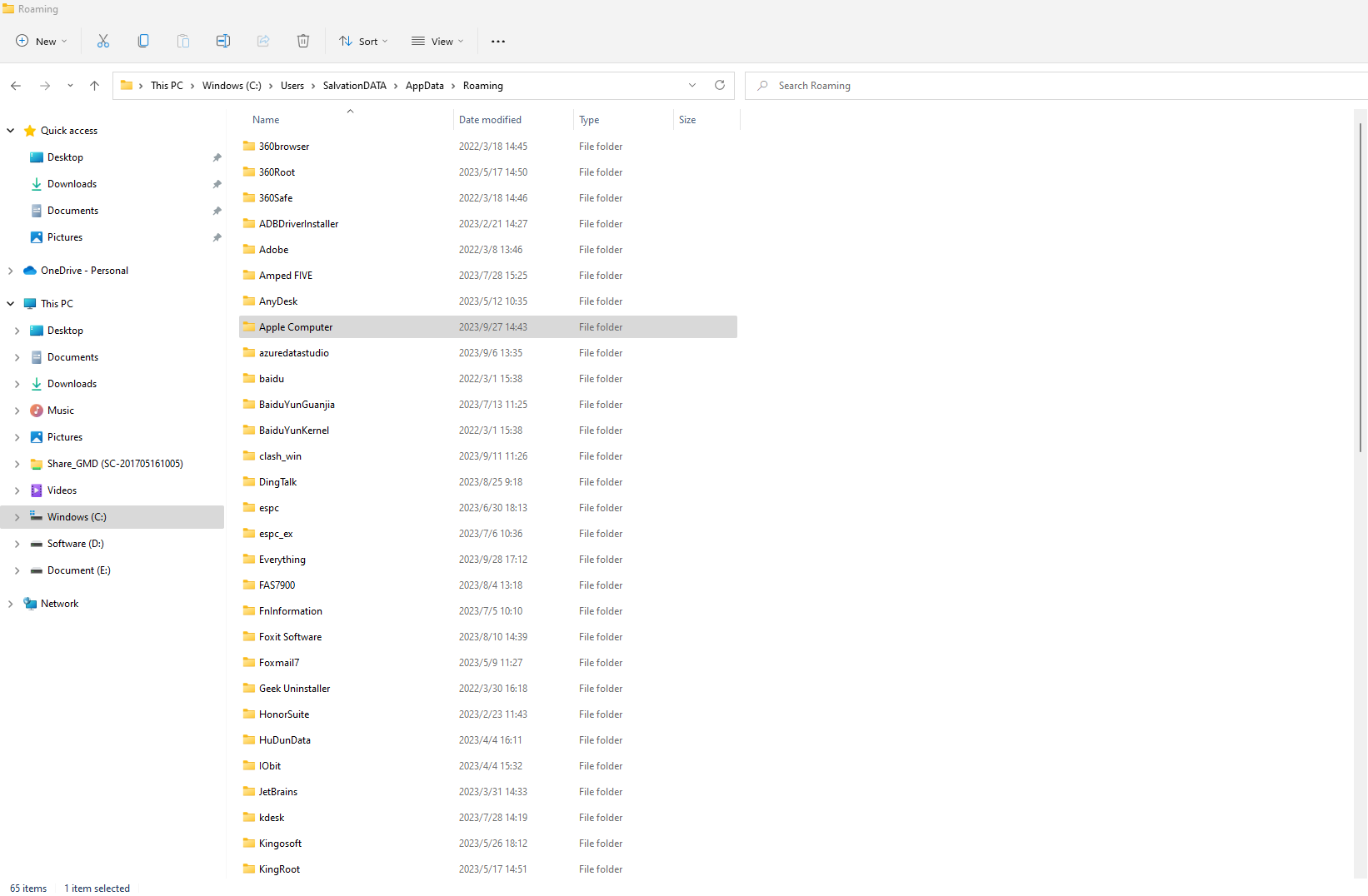The height and width of the screenshot is (896, 1368).
Task: Open OneDrive - Personal in sidebar
Action: [84, 271]
